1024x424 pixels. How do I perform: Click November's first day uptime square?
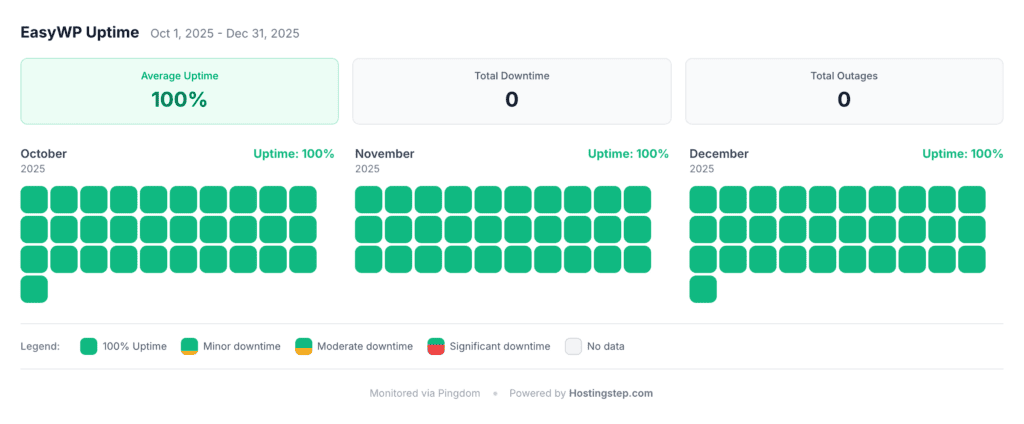click(368, 199)
